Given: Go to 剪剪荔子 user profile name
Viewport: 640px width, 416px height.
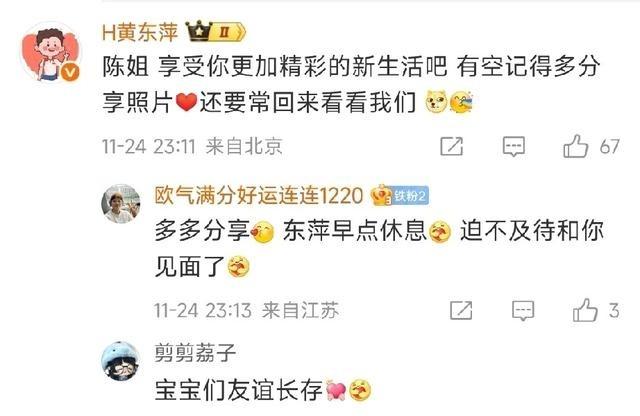Looking at the screenshot, I should [x=195, y=352].
